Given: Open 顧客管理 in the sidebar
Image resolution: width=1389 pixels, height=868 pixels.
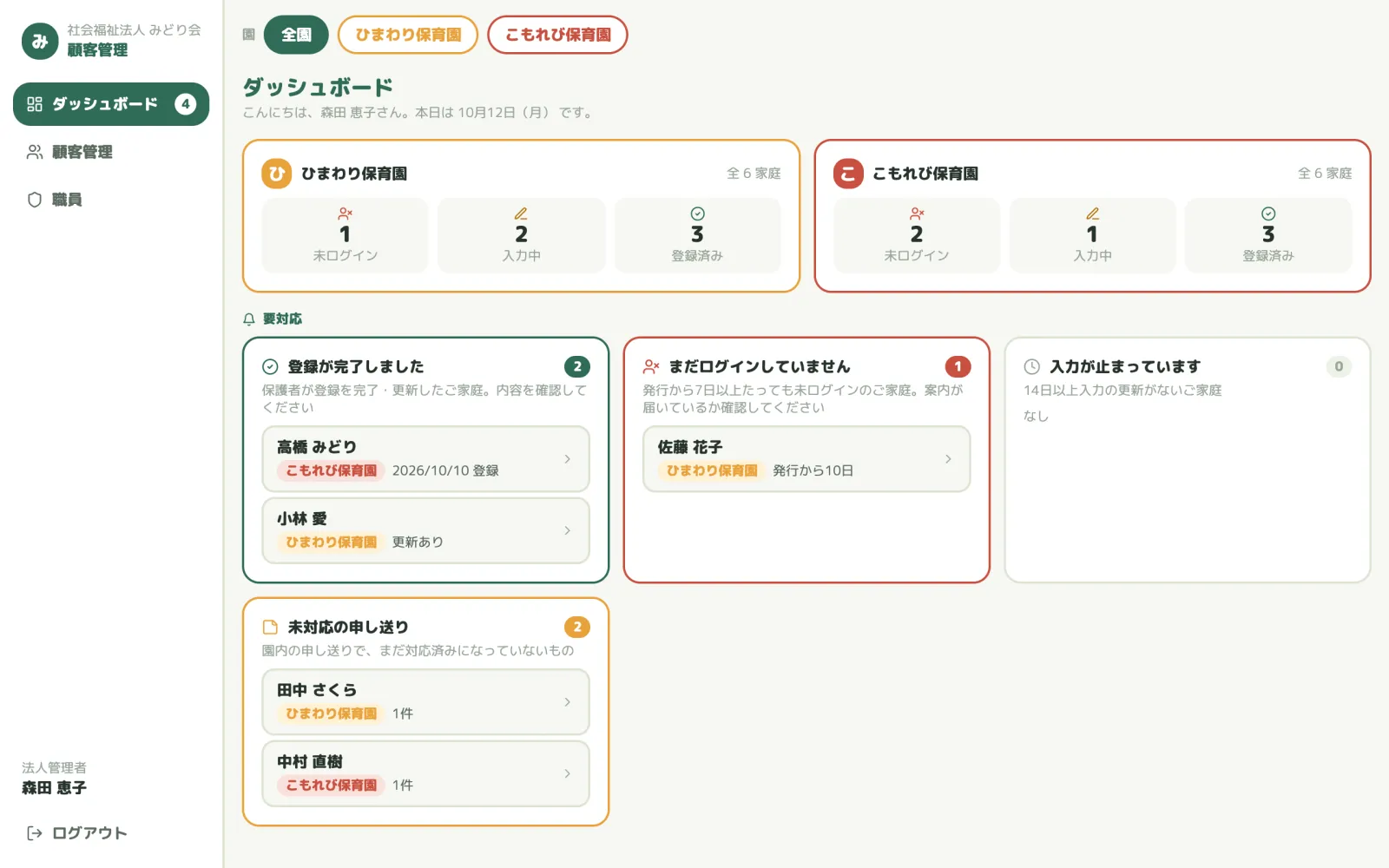Looking at the screenshot, I should [x=111, y=152].
